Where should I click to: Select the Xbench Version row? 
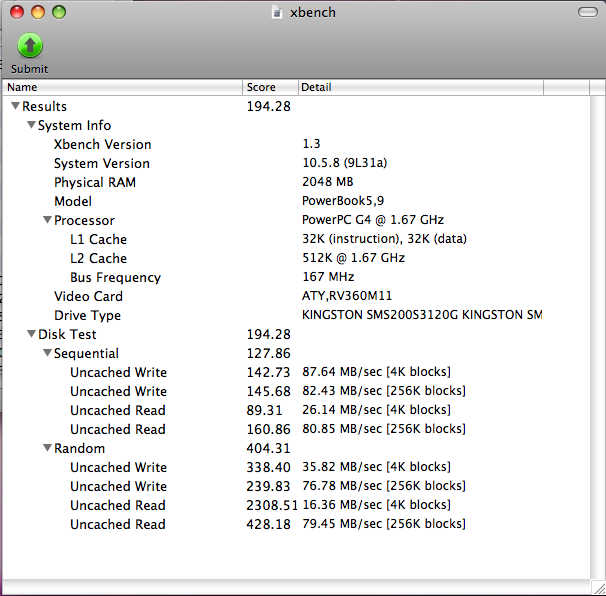point(296,144)
